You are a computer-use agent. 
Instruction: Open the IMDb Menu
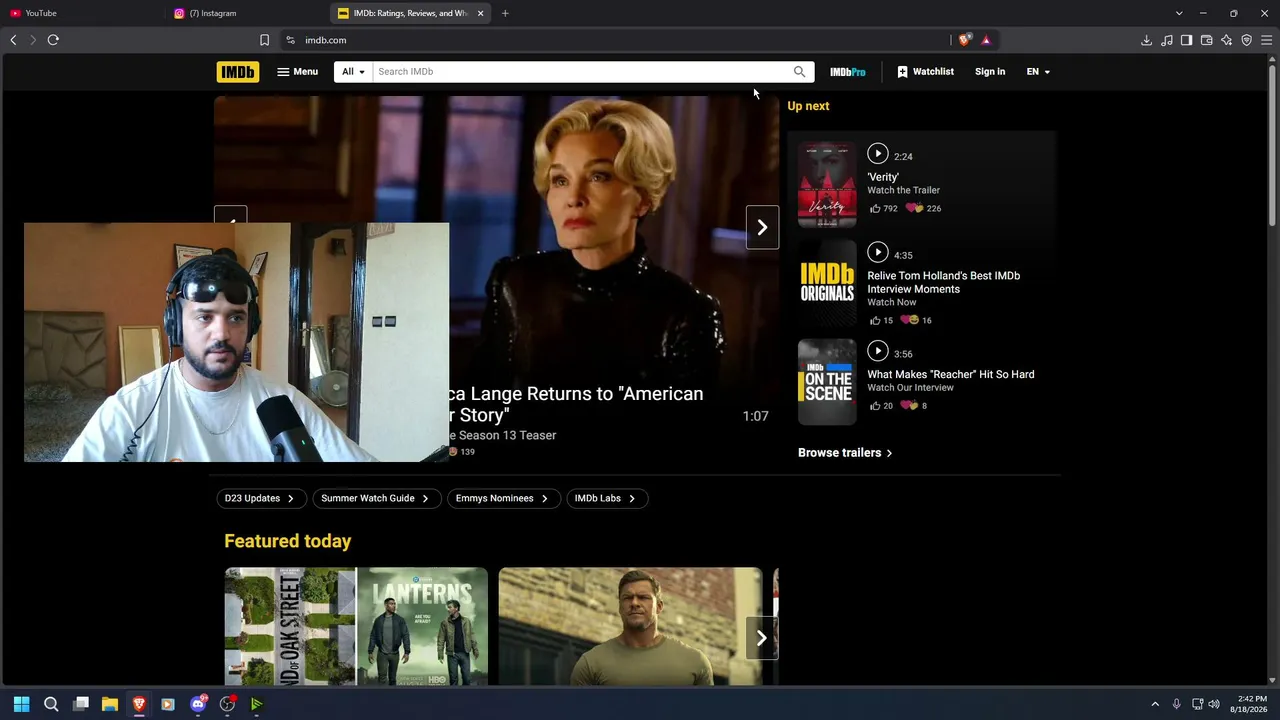(298, 72)
